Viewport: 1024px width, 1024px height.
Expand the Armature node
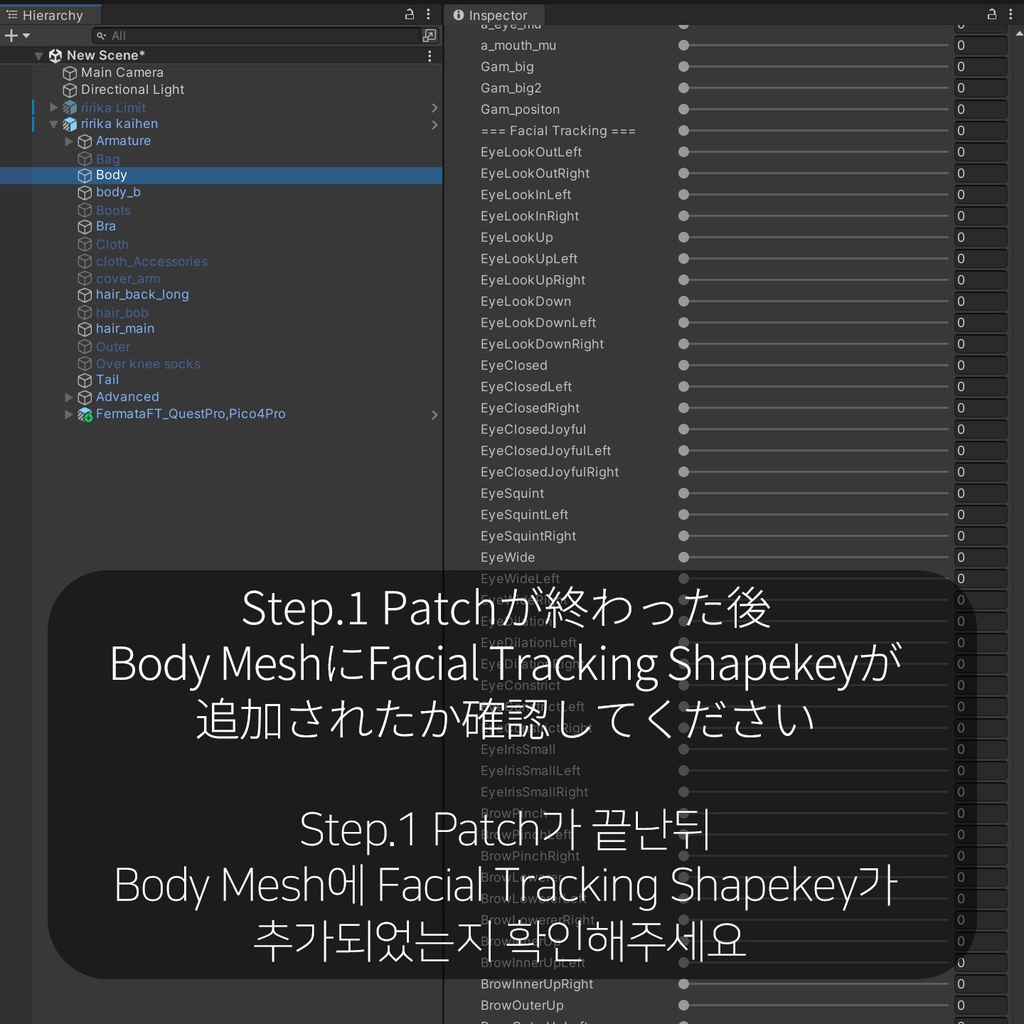69,141
